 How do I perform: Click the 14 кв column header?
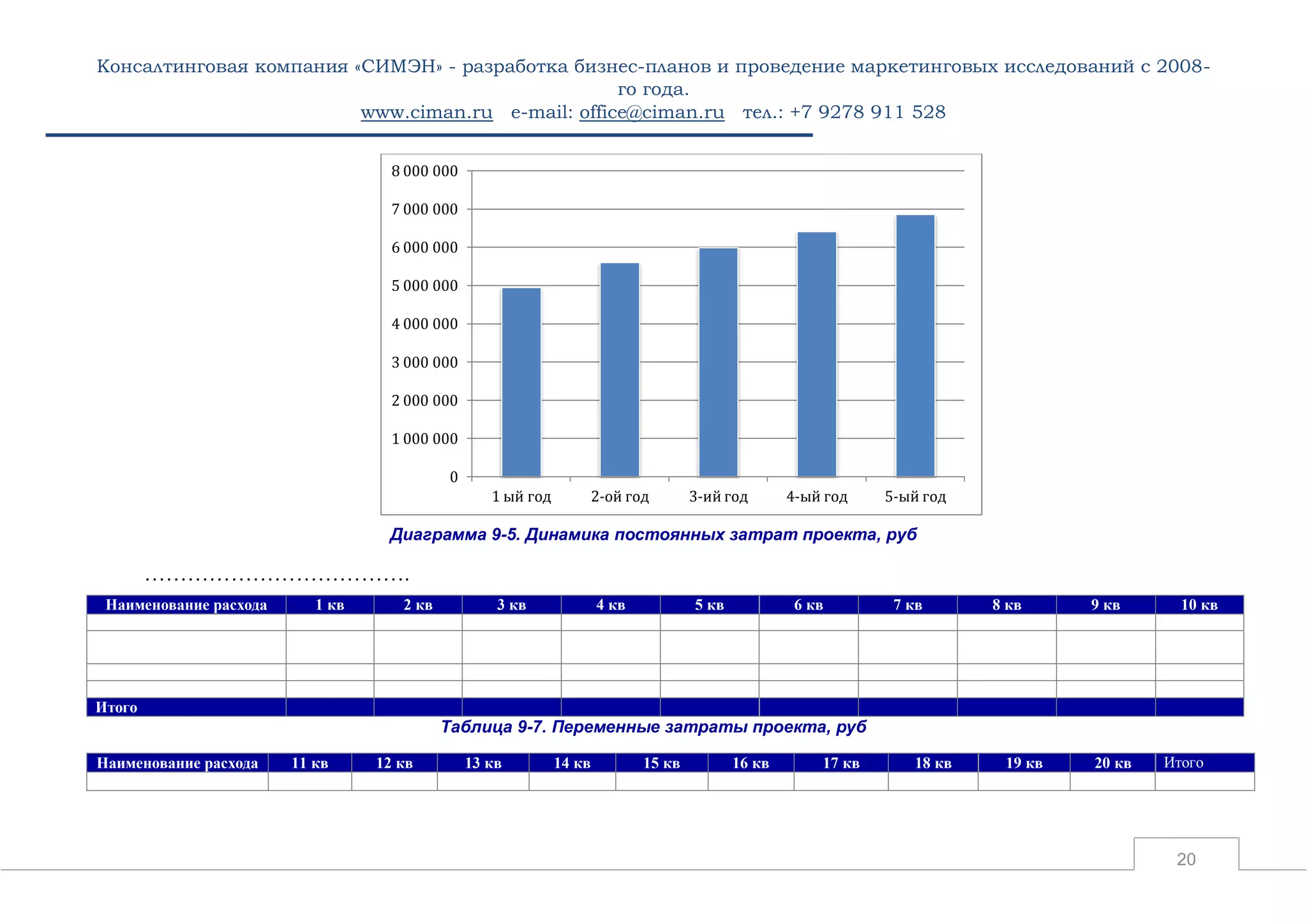pyautogui.click(x=572, y=763)
